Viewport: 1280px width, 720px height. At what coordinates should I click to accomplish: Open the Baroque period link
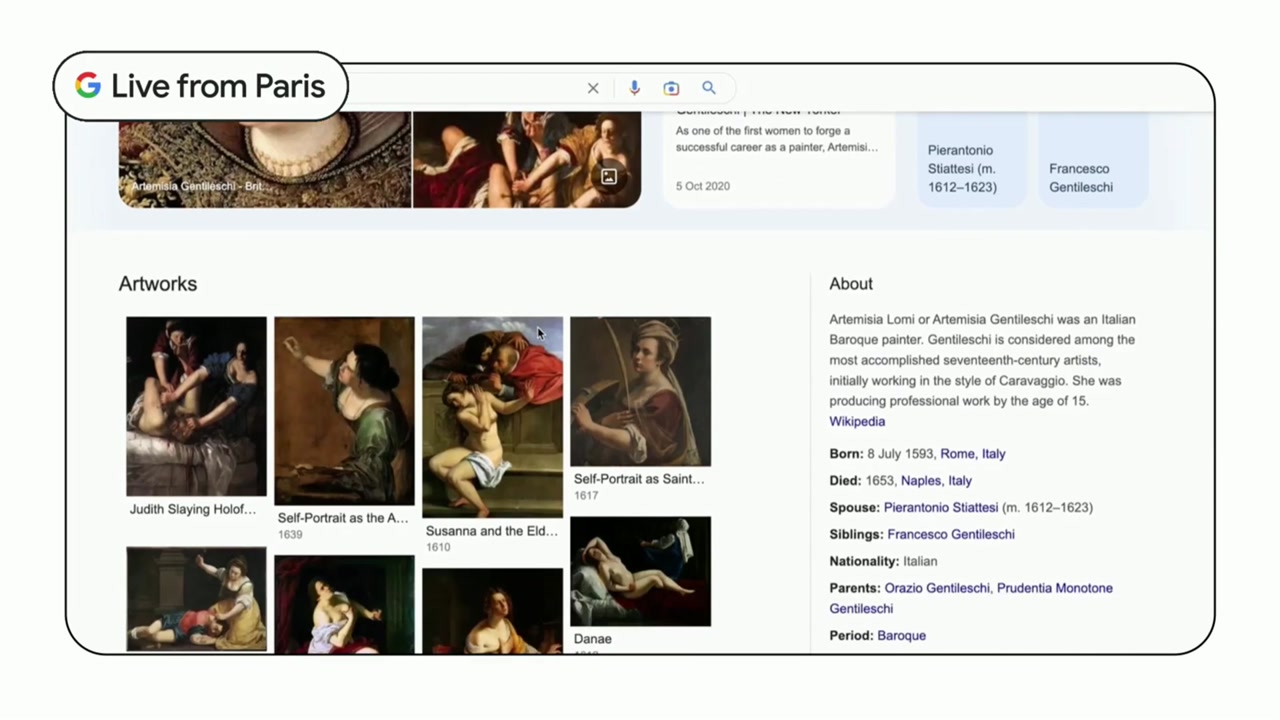[x=902, y=635]
